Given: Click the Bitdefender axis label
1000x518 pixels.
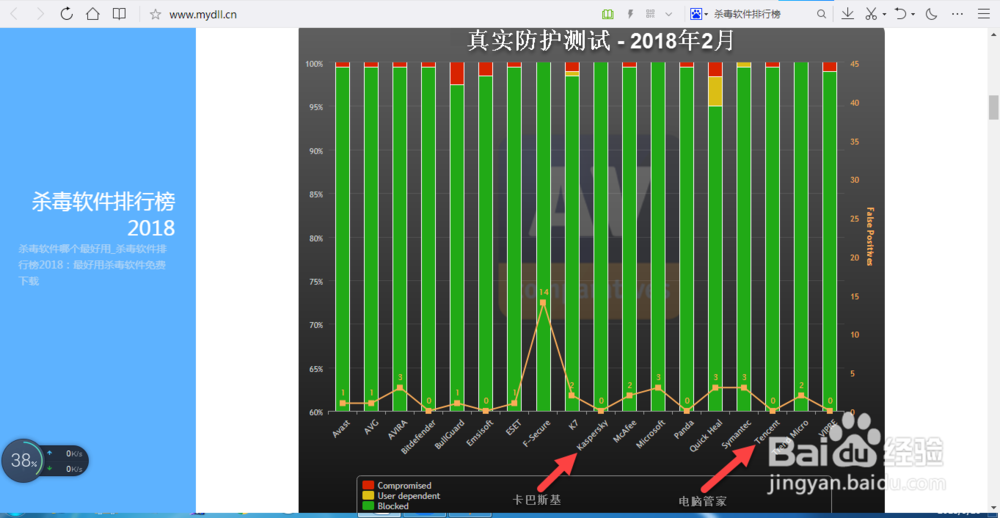Looking at the screenshot, I should point(420,436).
